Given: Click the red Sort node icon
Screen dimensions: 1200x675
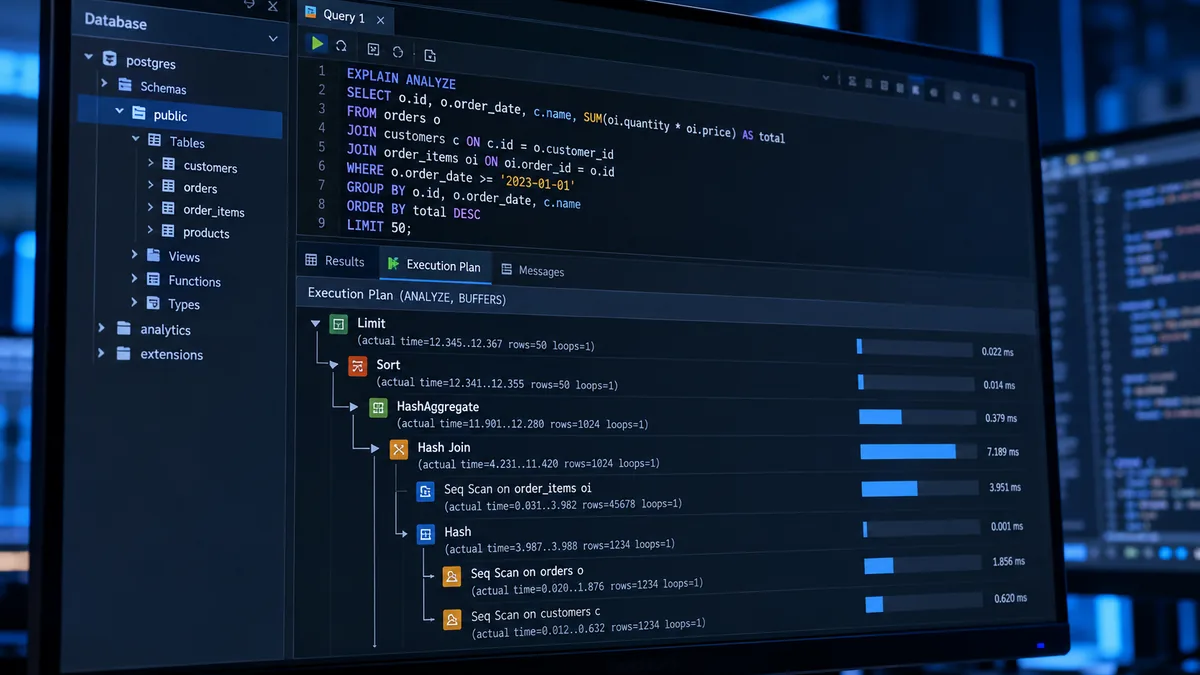Looking at the screenshot, I should tap(358, 366).
